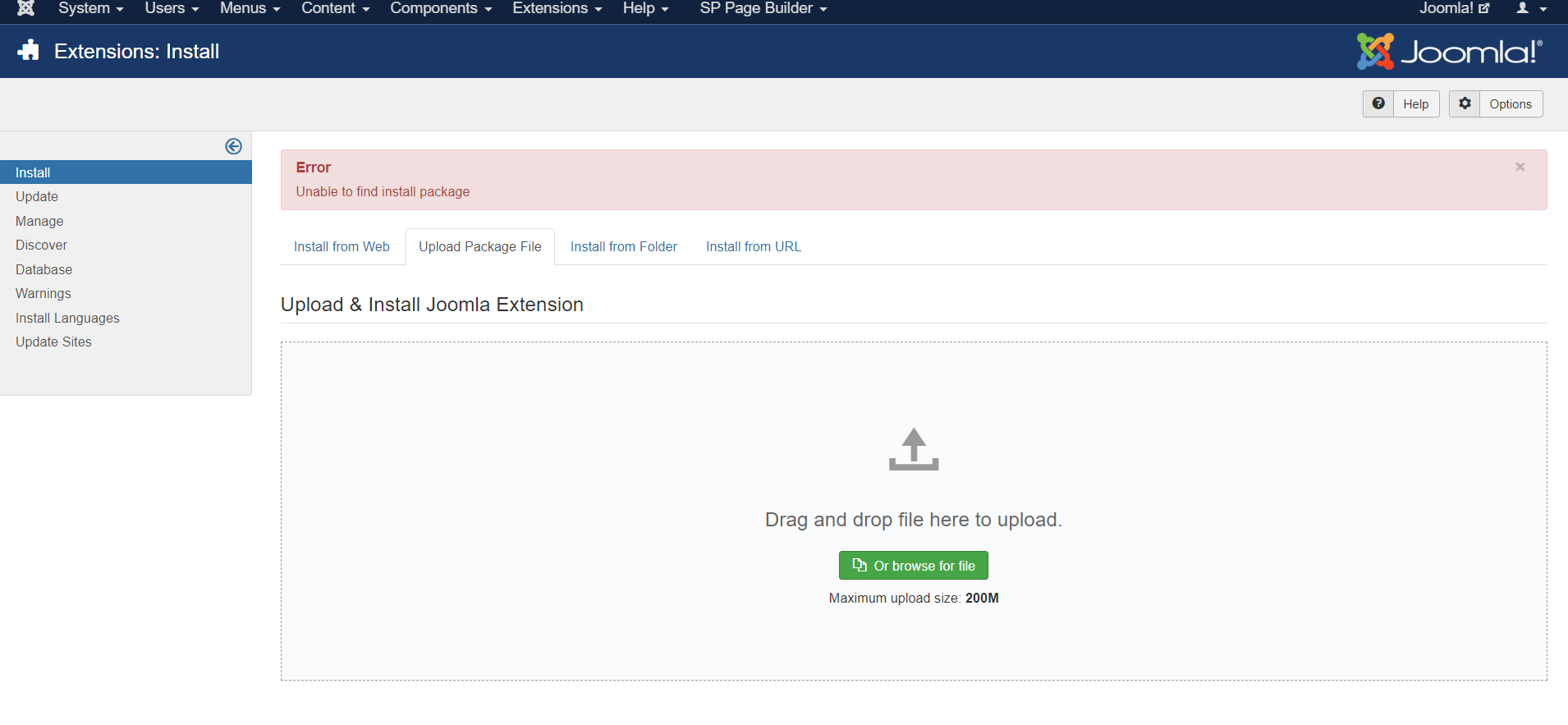
Task: Switch to Install from Web tab
Action: [x=342, y=246]
